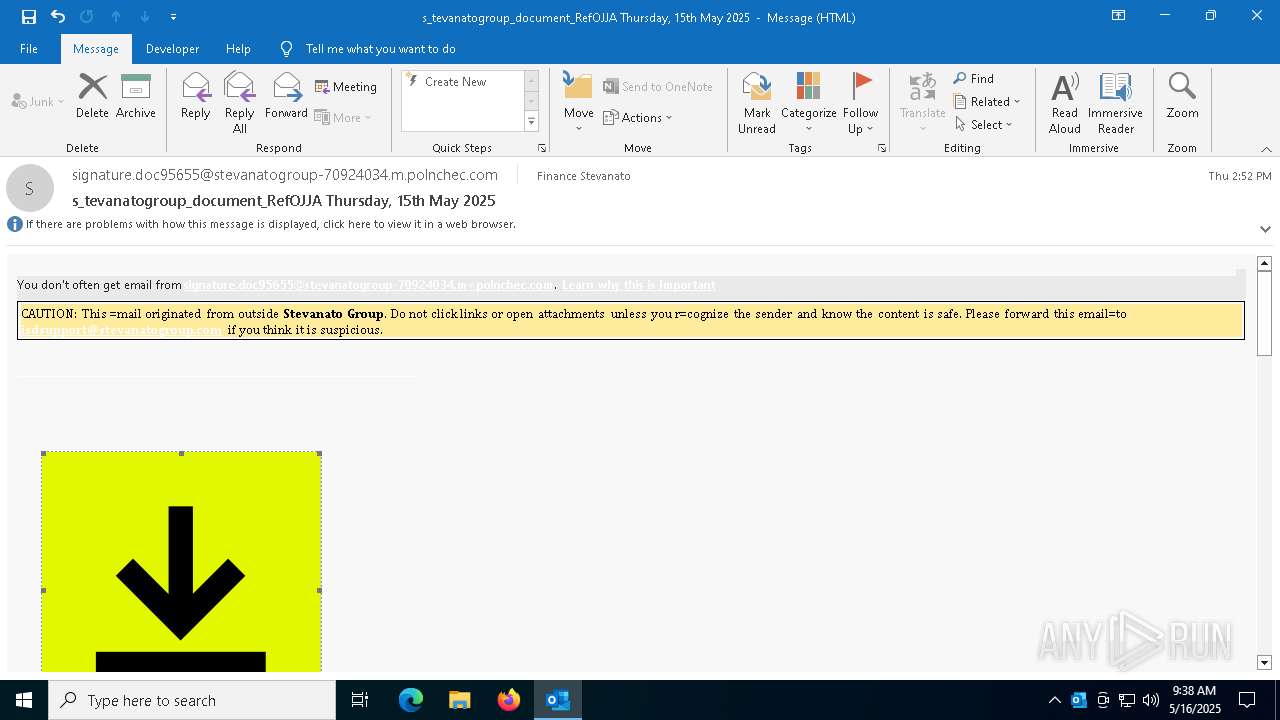Click the volume icon in system tray
This screenshot has height=720, width=1280.
[x=1150, y=700]
